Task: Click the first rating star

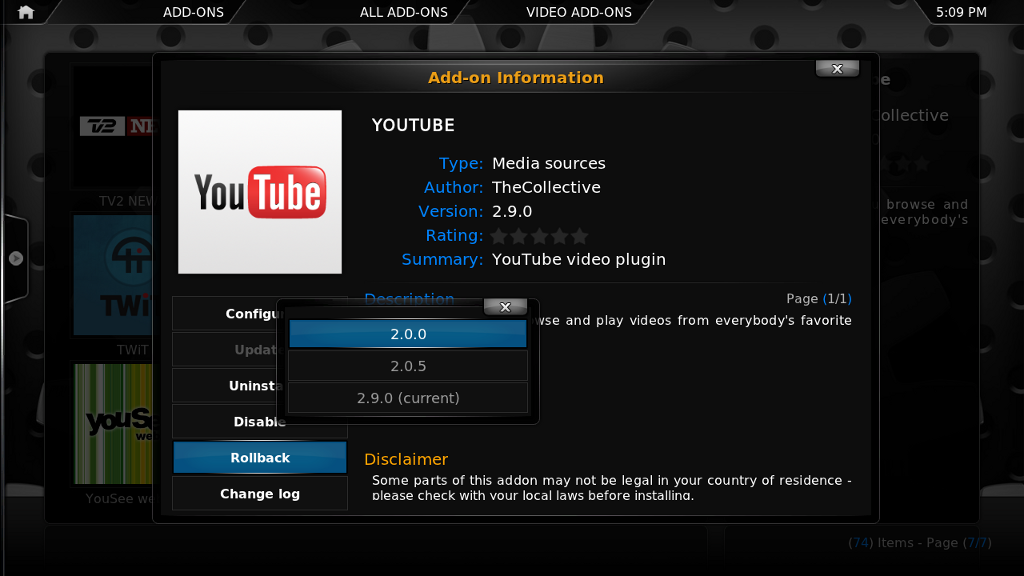Action: tap(501, 236)
